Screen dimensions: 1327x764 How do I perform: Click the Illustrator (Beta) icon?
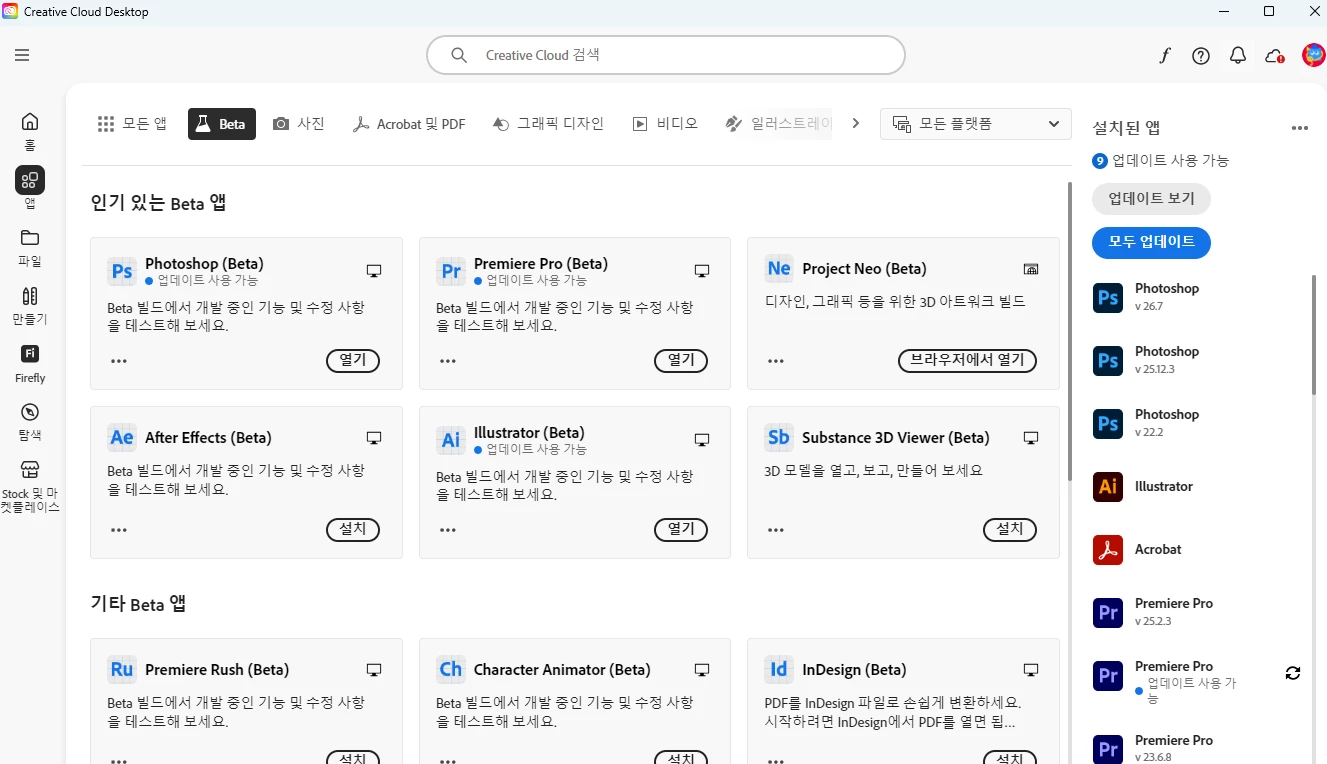pyautogui.click(x=451, y=440)
